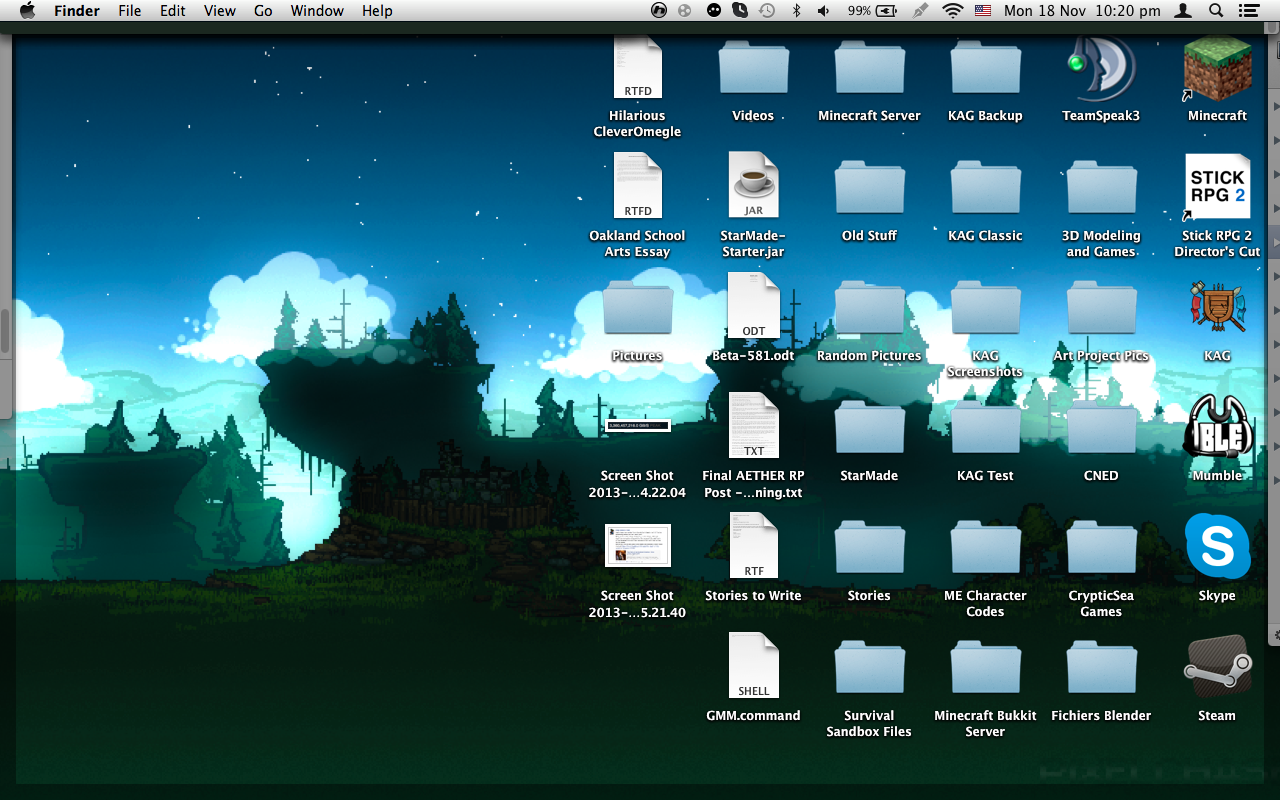The width and height of the screenshot is (1280, 800).
Task: Select the Steam application icon
Action: click(1217, 667)
